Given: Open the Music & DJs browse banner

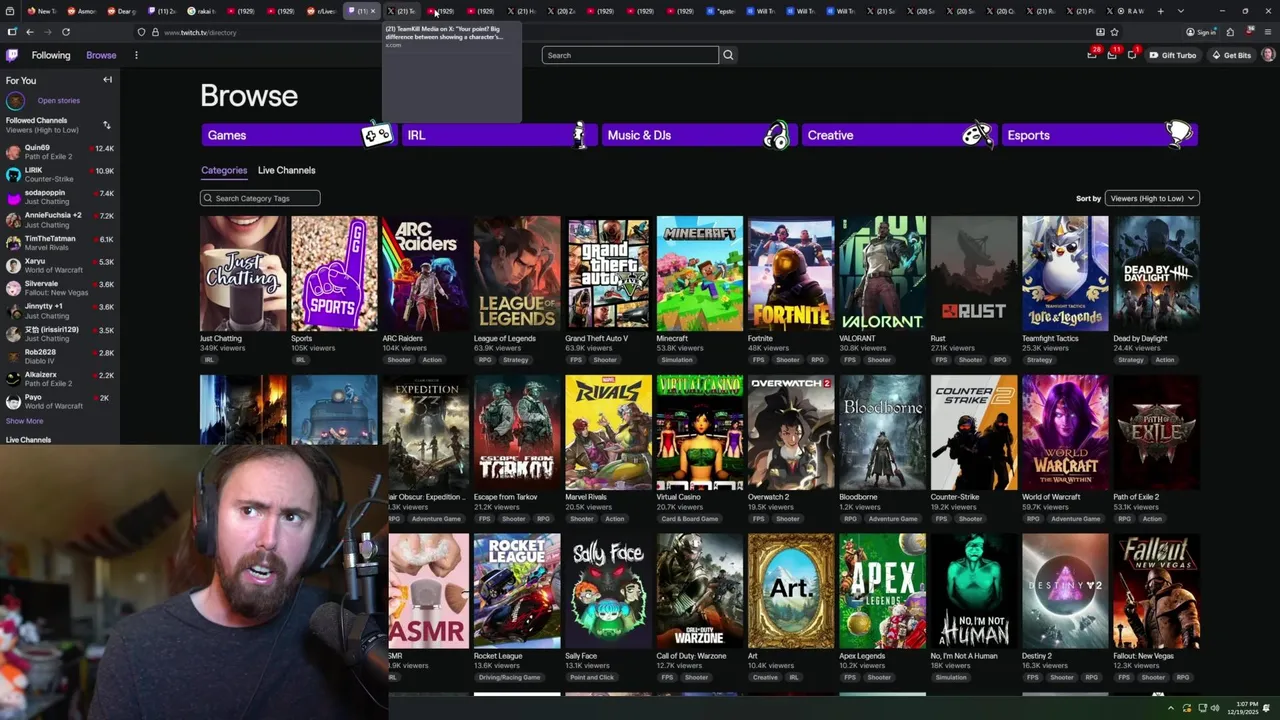Looking at the screenshot, I should tap(699, 135).
